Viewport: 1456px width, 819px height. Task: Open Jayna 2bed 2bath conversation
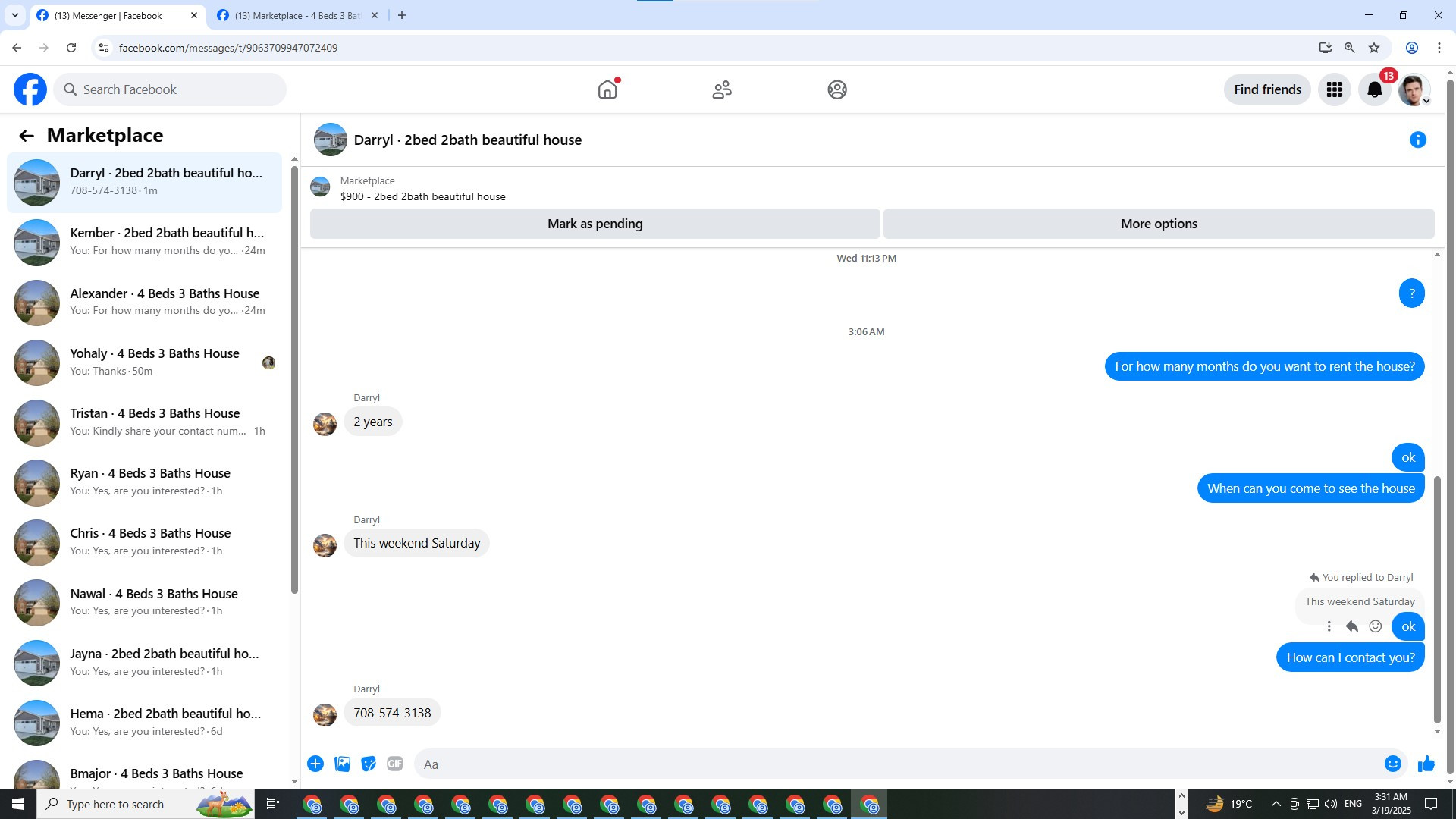click(144, 662)
